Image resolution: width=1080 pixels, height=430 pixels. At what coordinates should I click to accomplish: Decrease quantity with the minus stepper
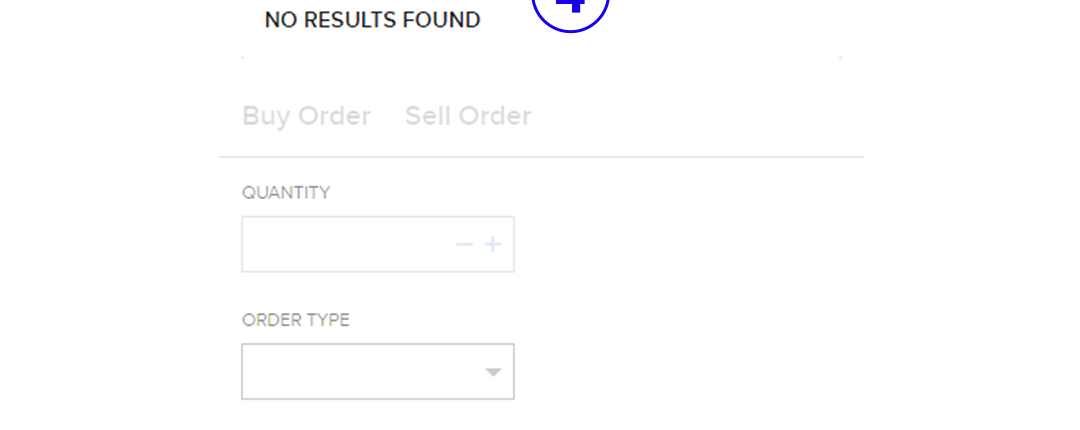464,245
